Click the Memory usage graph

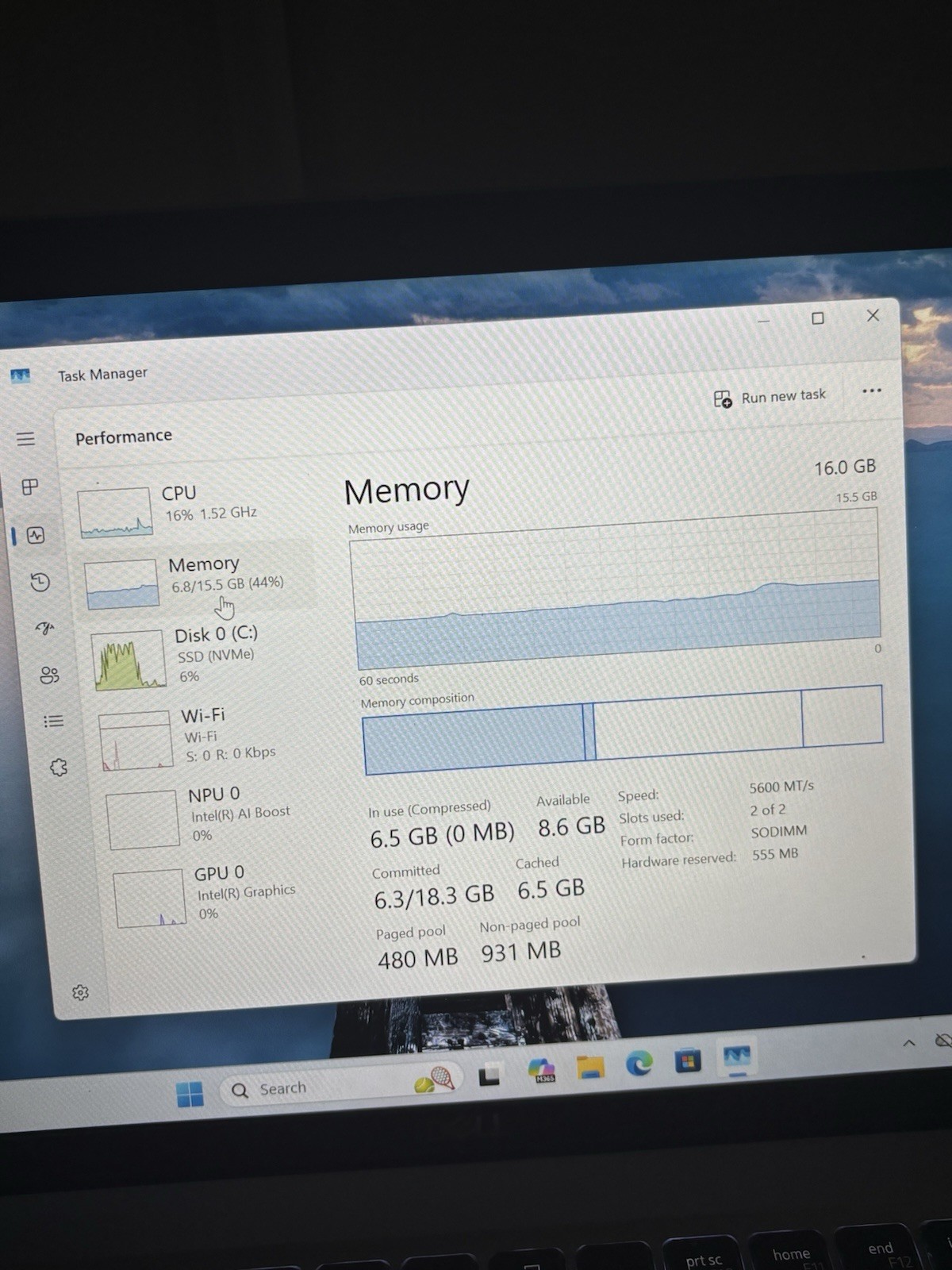616,589
